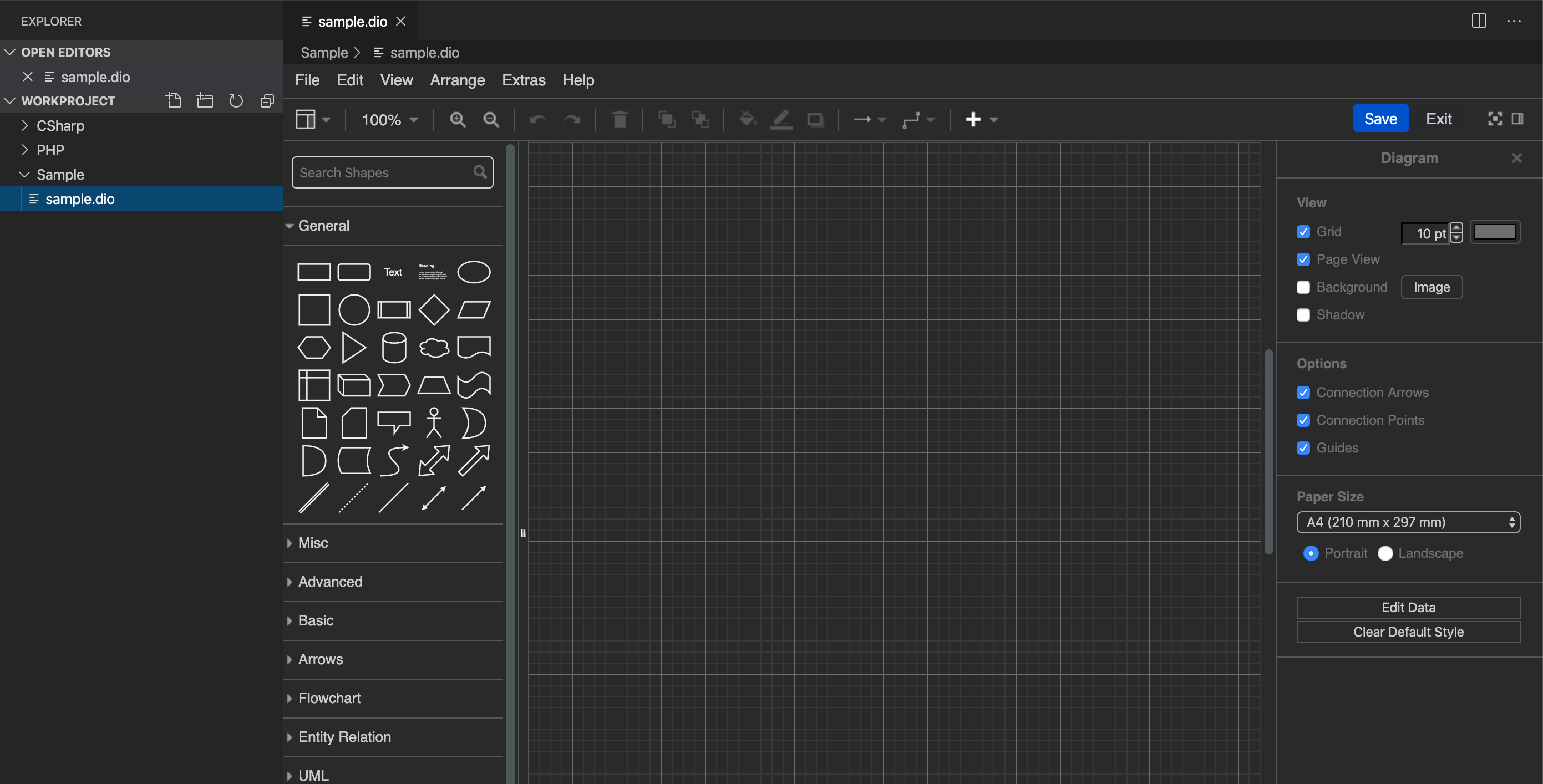Enable the Background checkbox
The height and width of the screenshot is (784, 1543).
coord(1303,287)
